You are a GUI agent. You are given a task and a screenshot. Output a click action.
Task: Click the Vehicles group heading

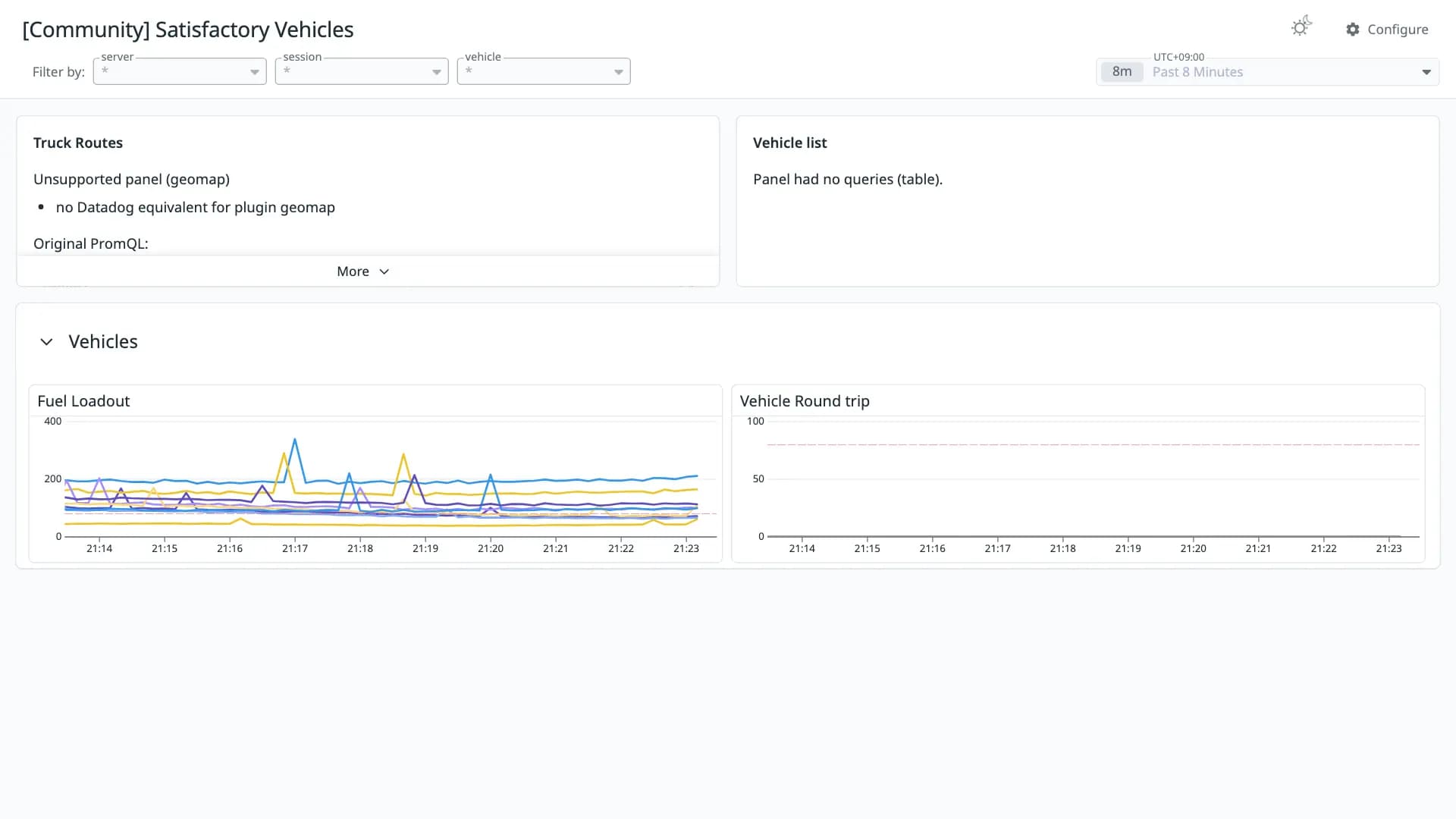(x=103, y=342)
